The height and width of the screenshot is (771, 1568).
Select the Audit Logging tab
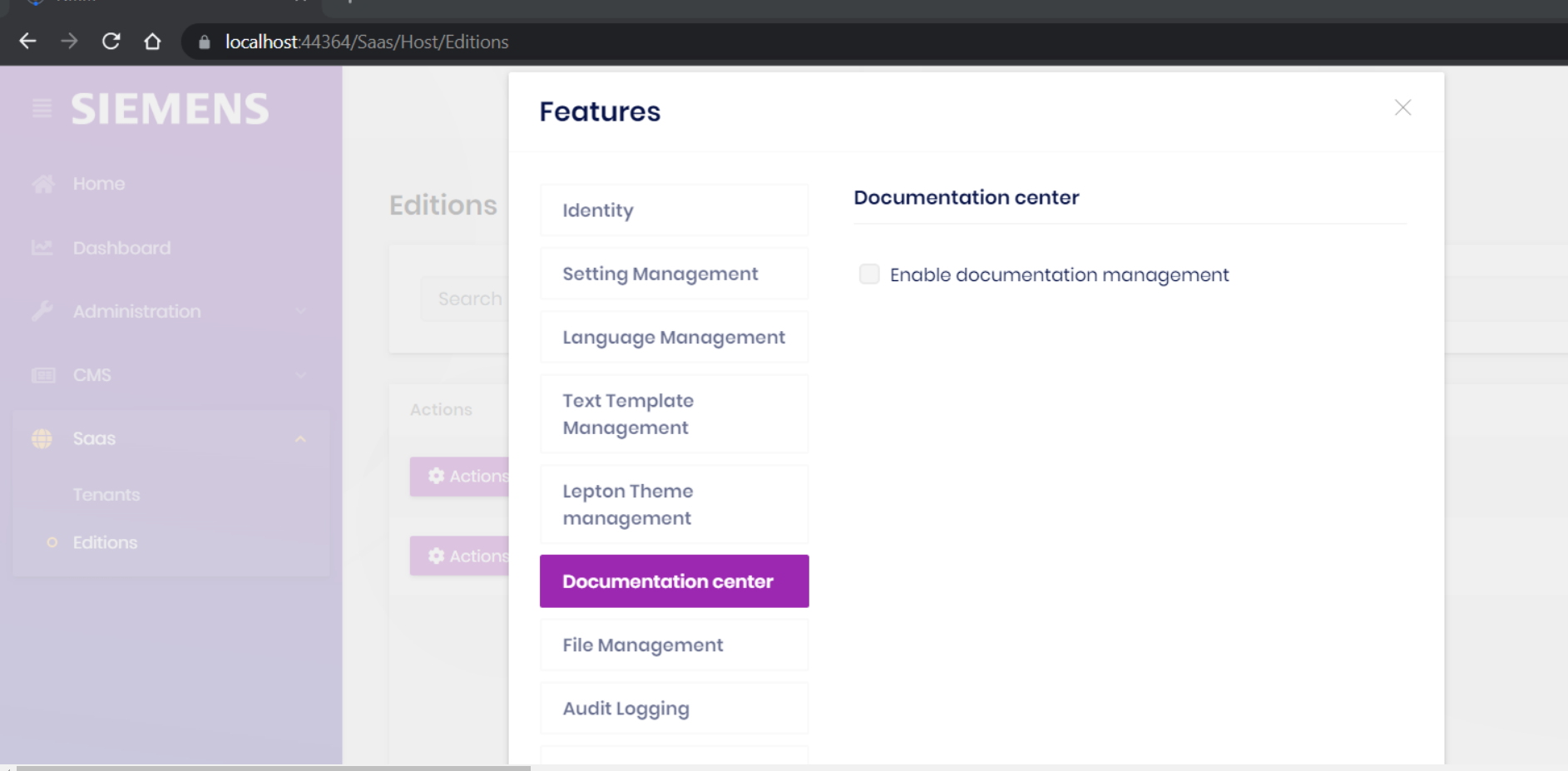point(674,709)
